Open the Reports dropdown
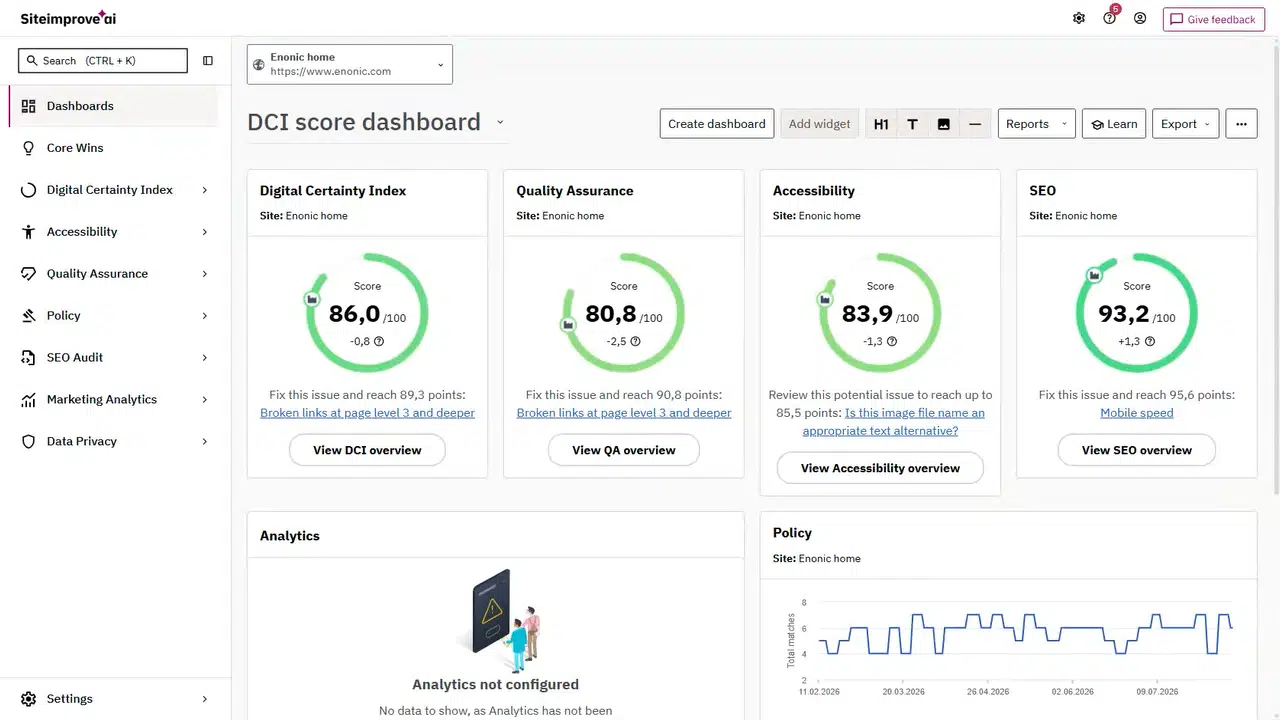Screen dimensions: 1280x720 point(1037,124)
